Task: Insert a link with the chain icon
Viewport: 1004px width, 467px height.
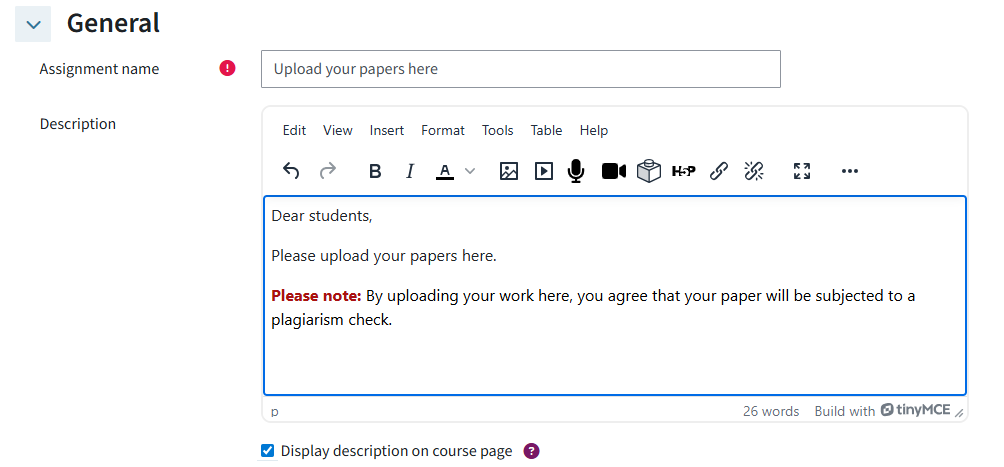Action: tap(719, 171)
